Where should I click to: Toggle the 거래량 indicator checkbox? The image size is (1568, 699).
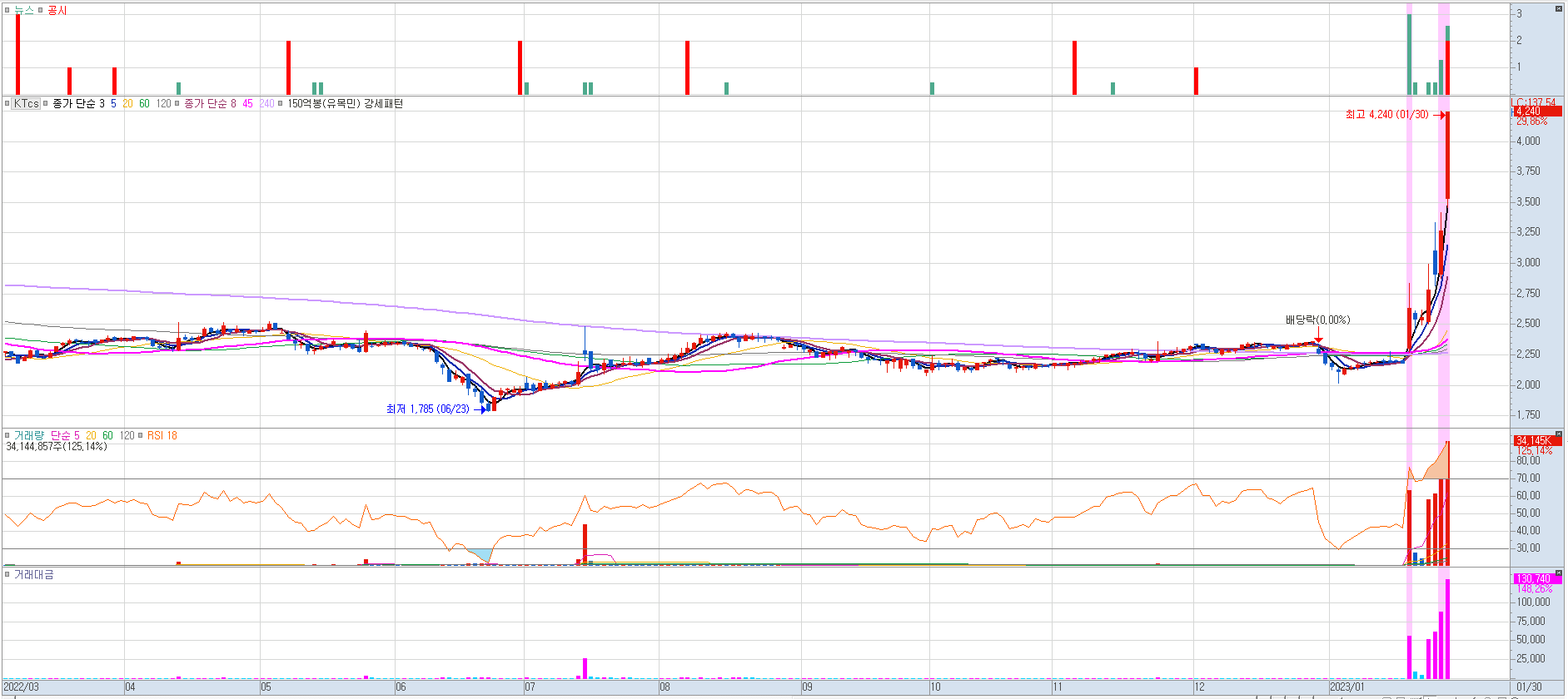7,436
